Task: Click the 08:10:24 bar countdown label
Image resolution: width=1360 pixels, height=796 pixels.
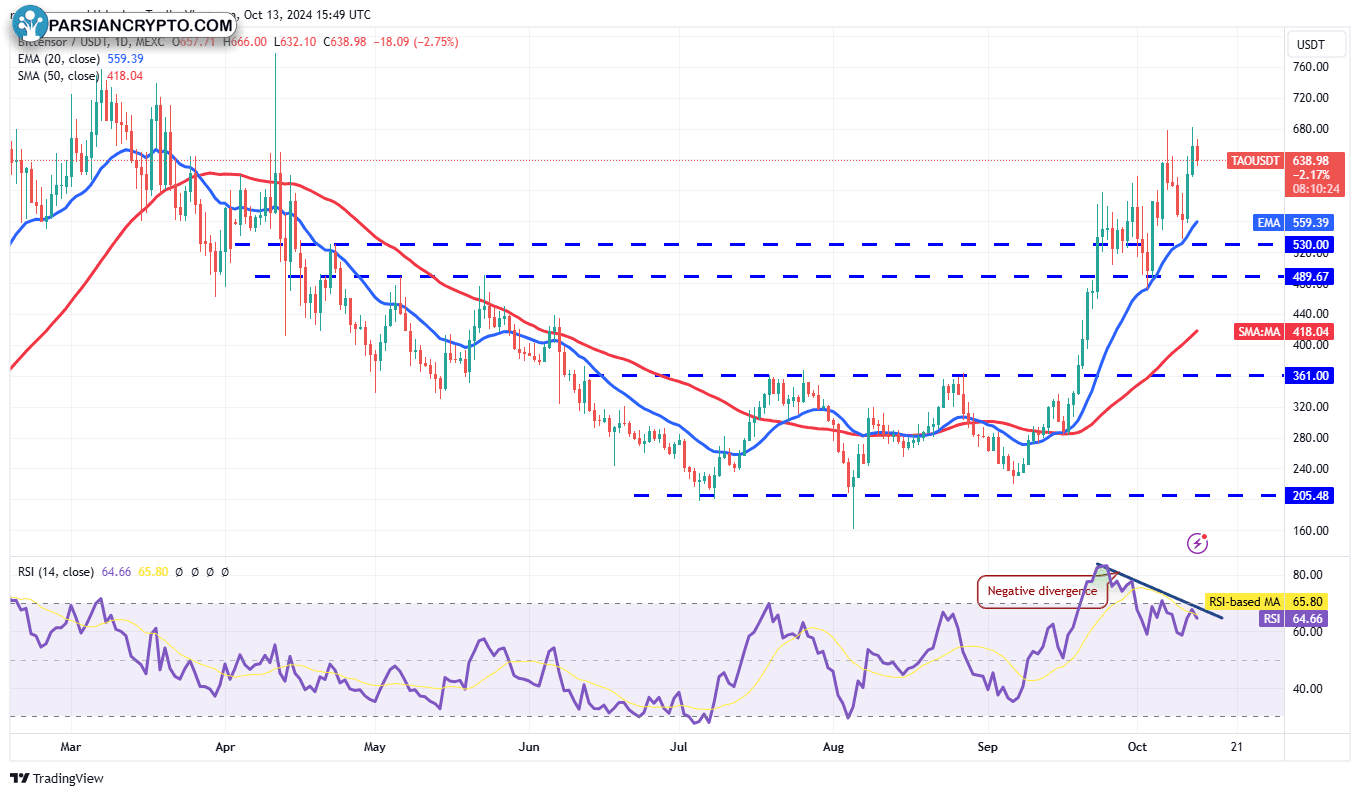Action: (1314, 189)
